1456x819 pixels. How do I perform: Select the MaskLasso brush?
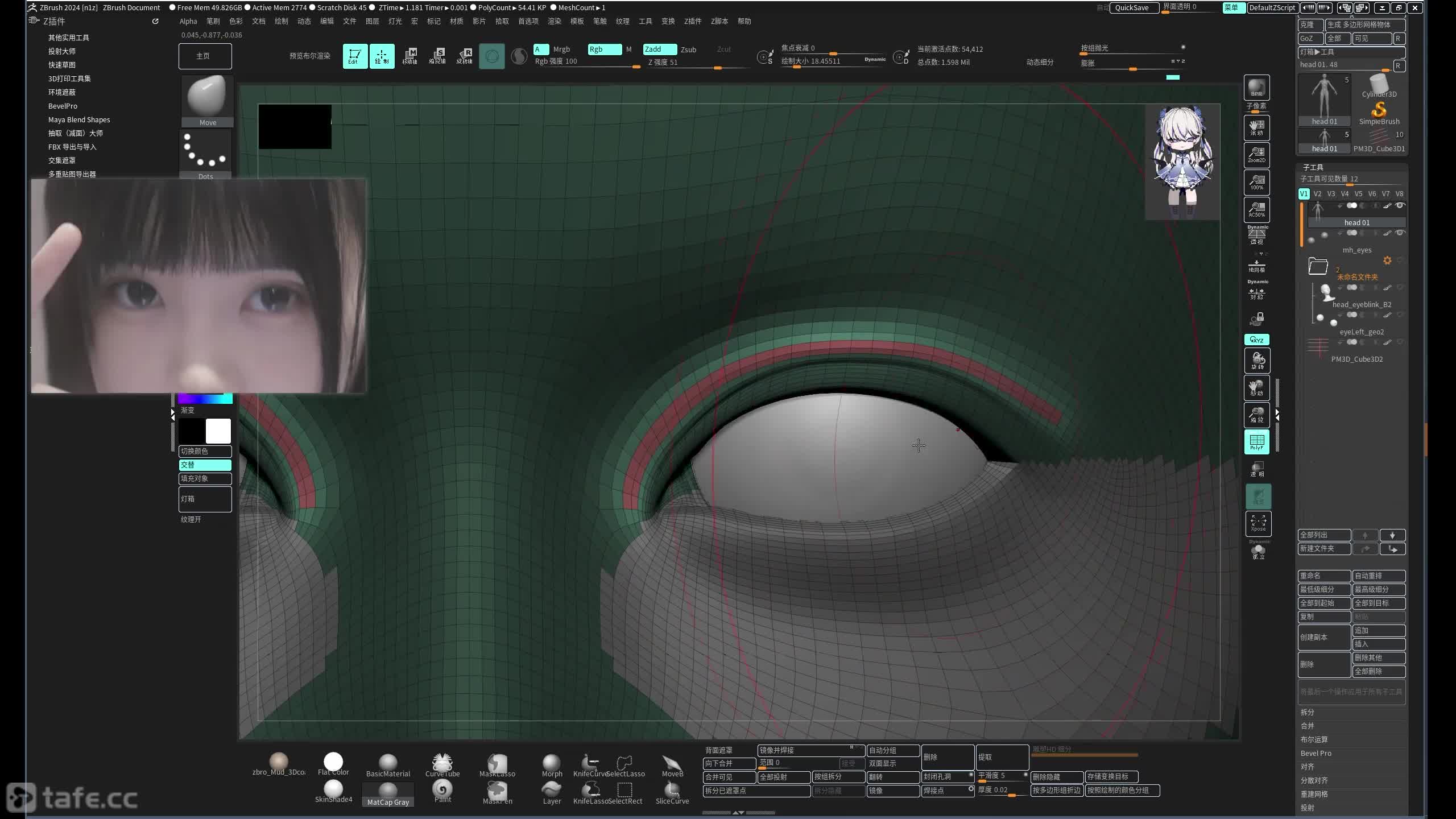coord(497,765)
